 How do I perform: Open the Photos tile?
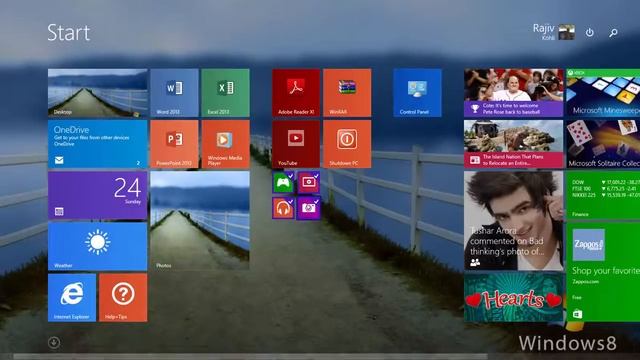(x=200, y=220)
